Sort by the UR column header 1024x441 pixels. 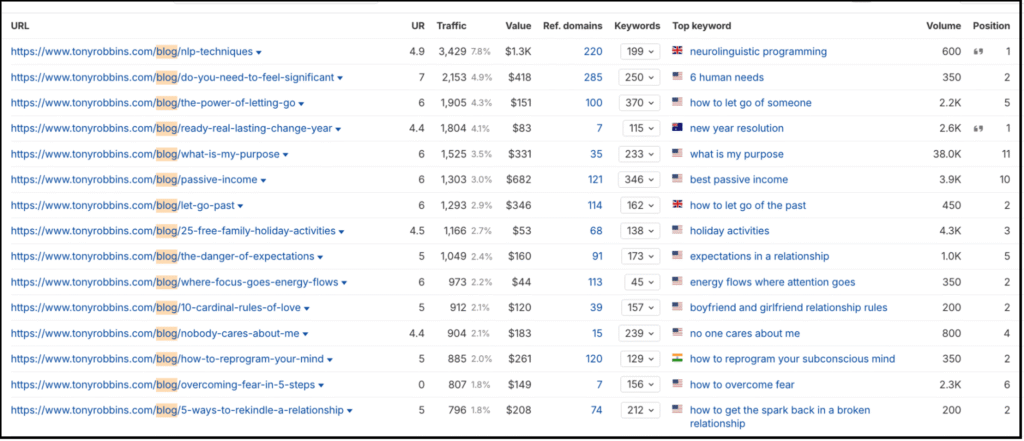pyautogui.click(x=418, y=26)
